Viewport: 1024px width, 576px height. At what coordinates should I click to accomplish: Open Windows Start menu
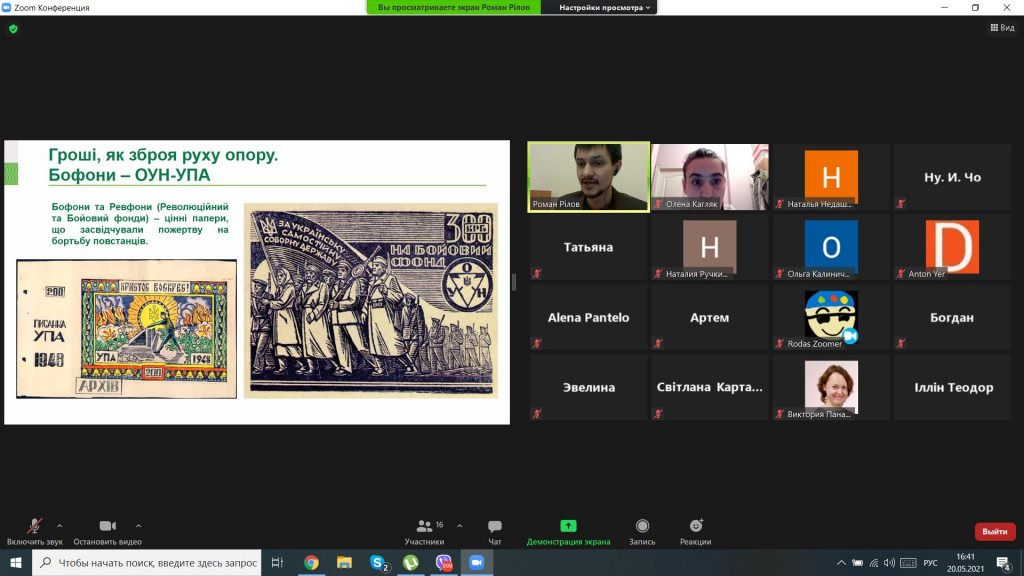(x=16, y=562)
